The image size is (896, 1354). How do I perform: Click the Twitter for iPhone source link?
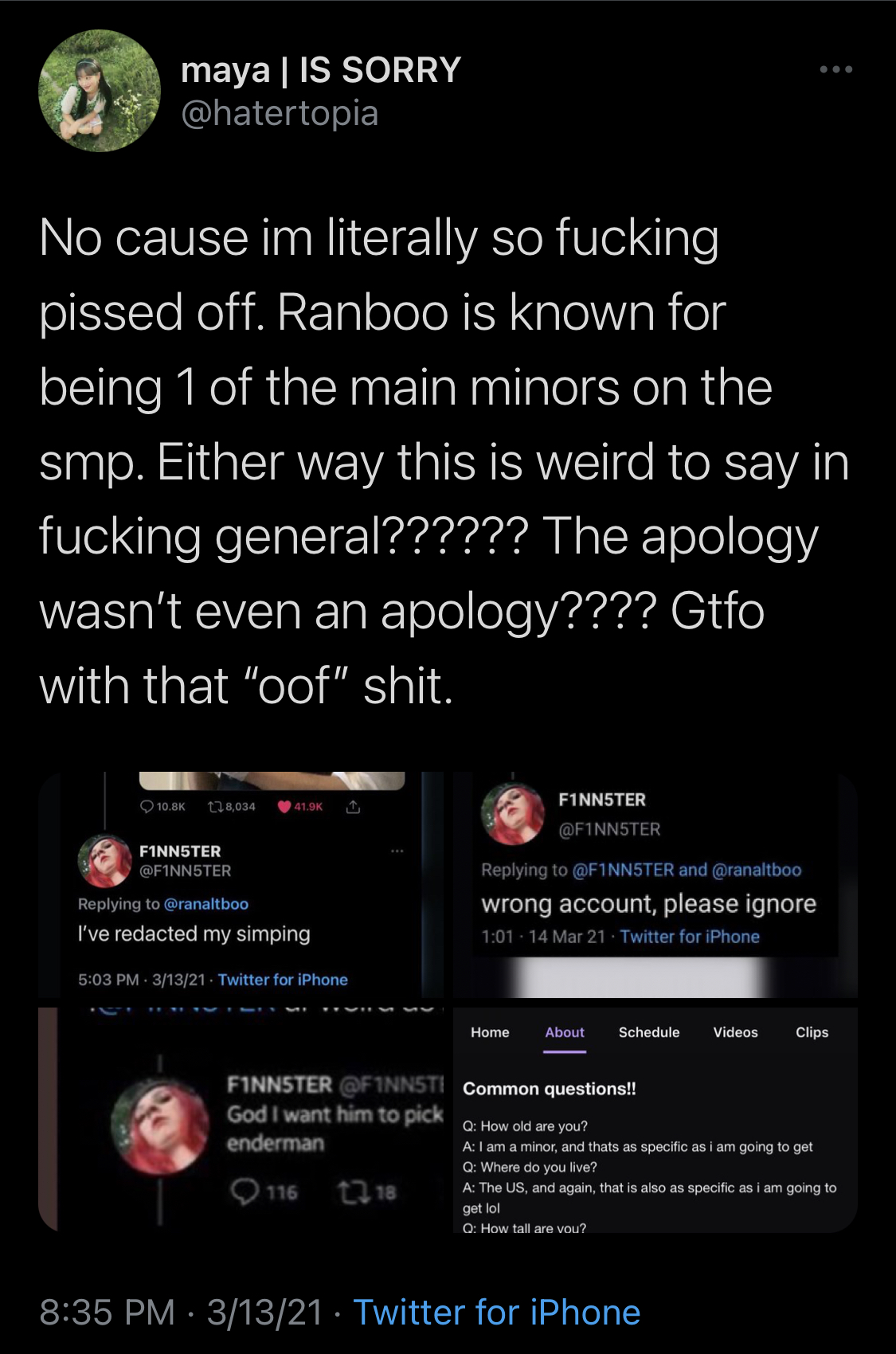(x=497, y=1313)
